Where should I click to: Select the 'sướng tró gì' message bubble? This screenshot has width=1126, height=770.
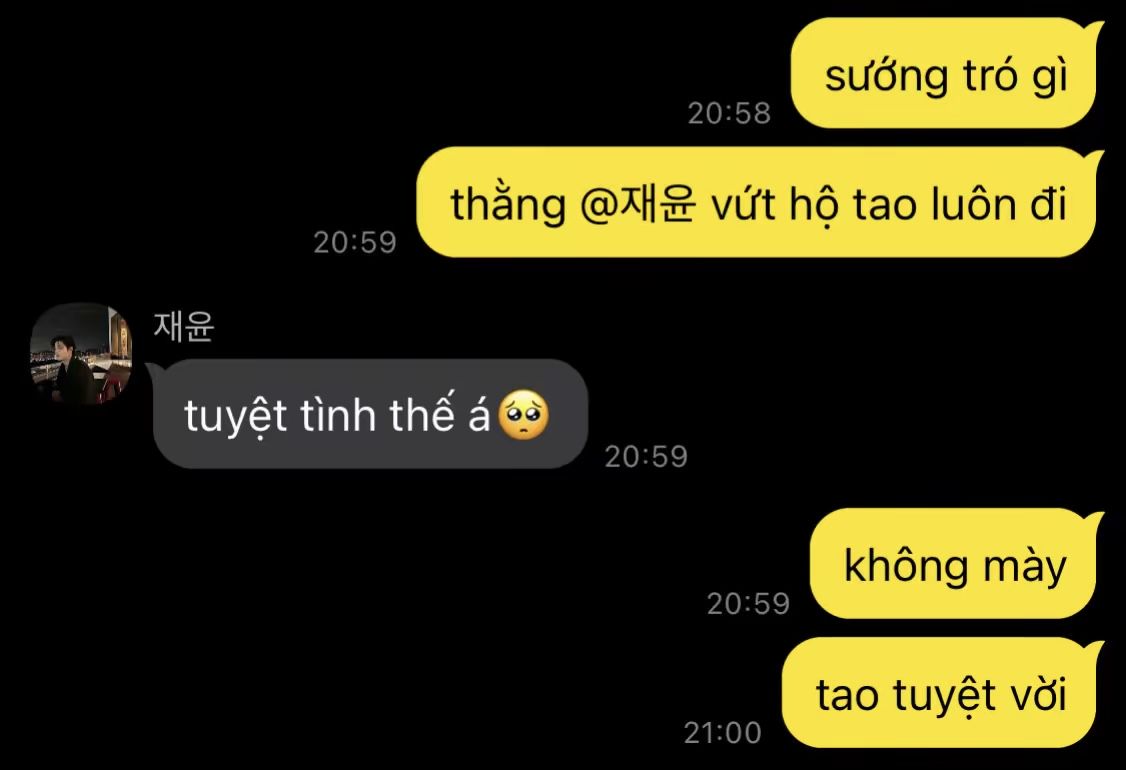pyautogui.click(x=946, y=73)
